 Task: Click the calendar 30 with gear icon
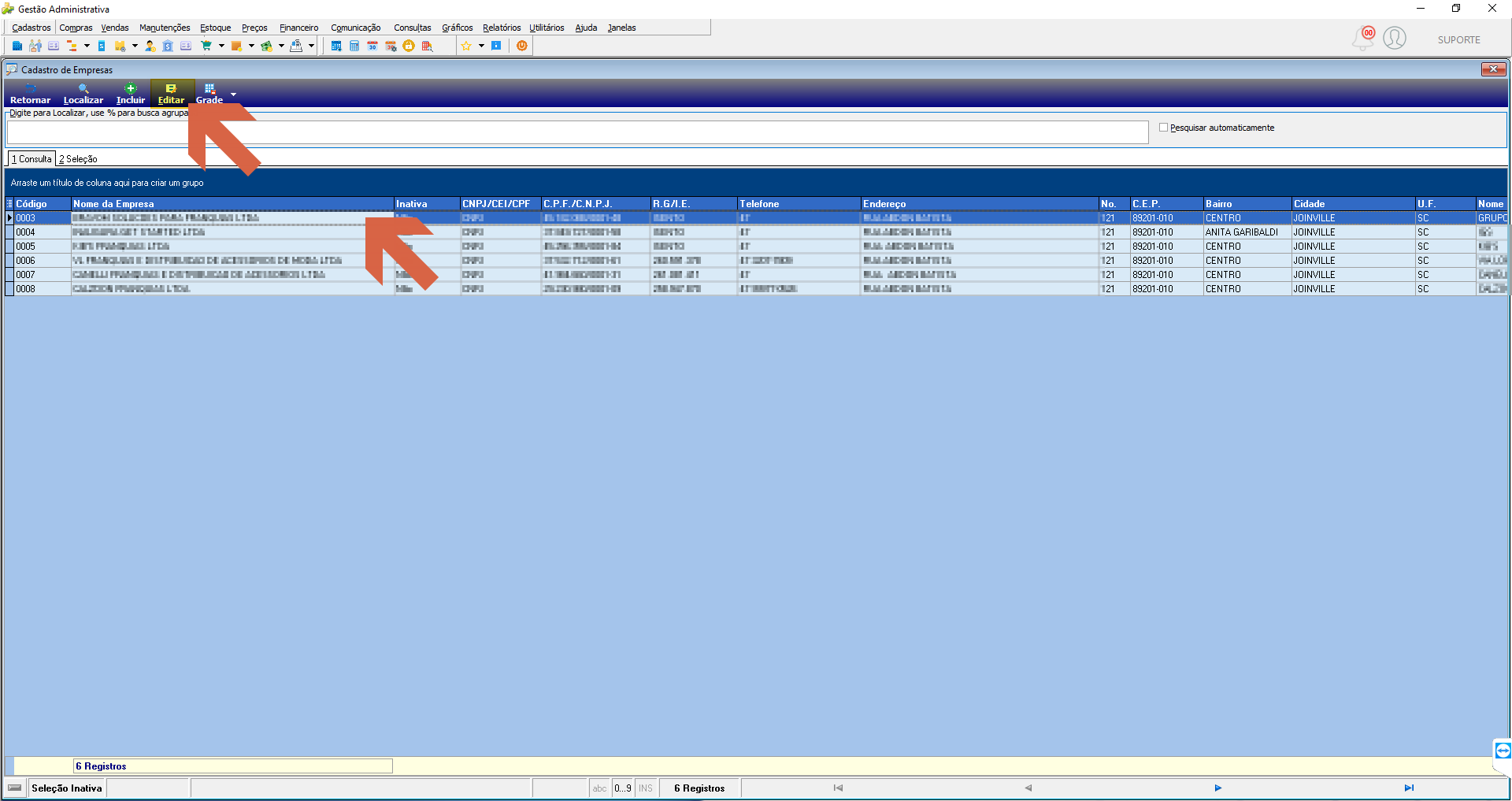point(391,46)
